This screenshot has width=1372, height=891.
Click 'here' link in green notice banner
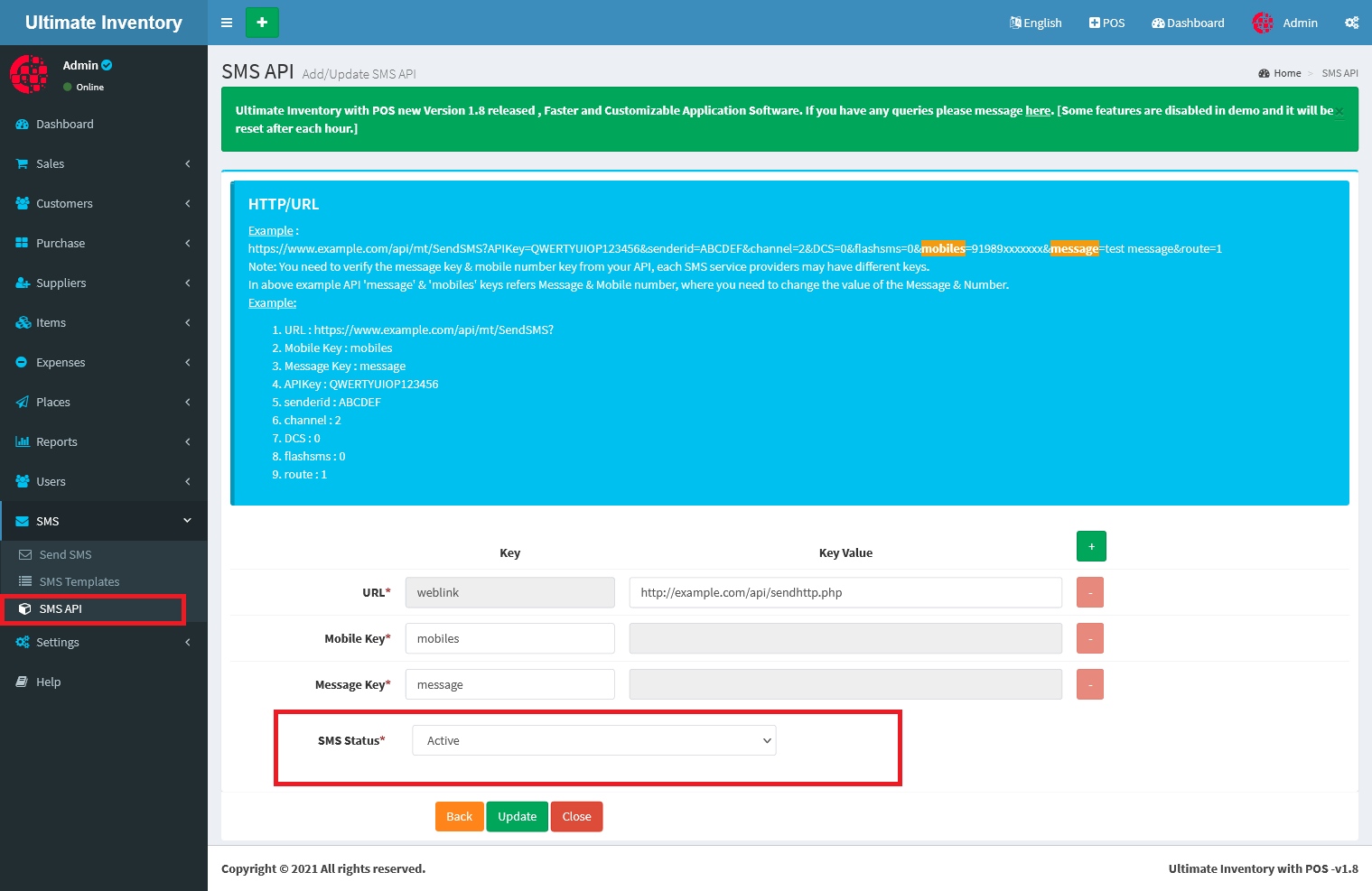point(1038,111)
